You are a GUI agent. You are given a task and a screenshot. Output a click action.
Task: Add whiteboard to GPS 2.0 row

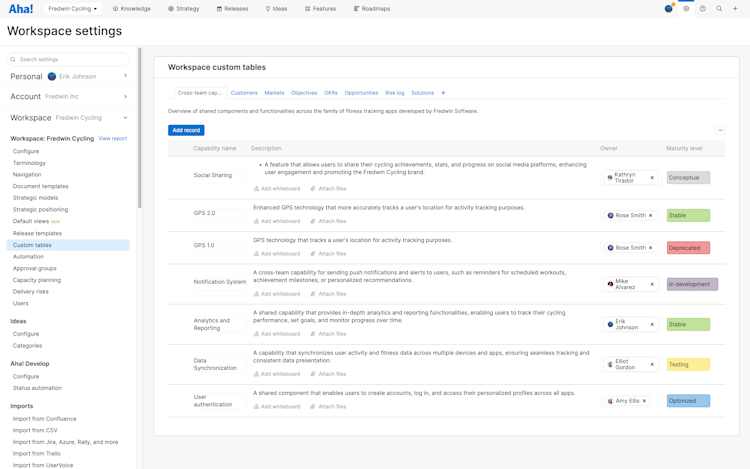click(277, 221)
